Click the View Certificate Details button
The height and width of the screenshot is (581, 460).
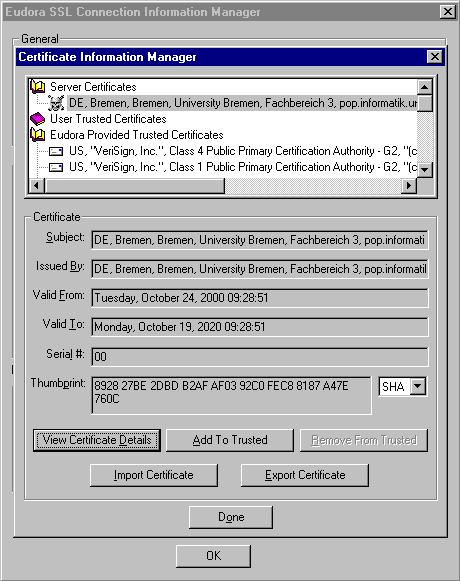coord(97,440)
